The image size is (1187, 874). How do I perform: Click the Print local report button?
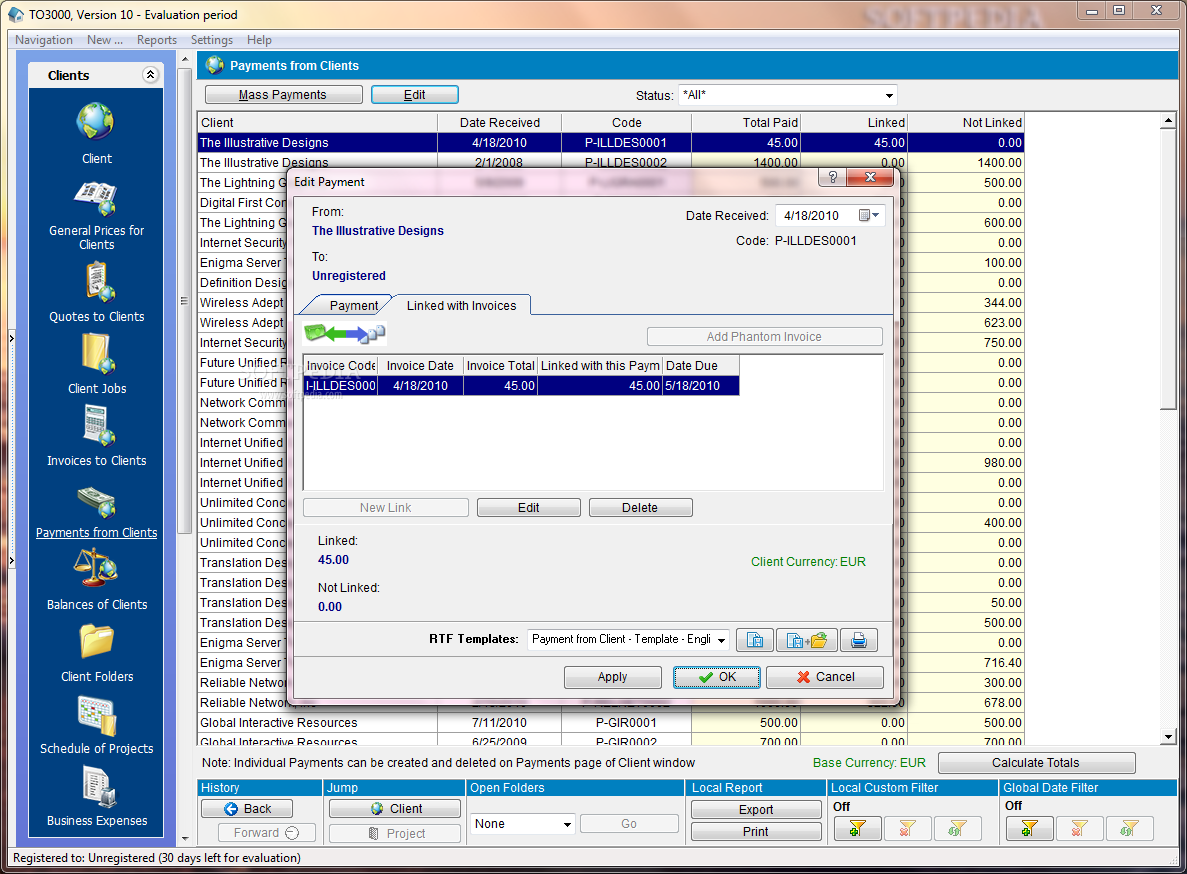(756, 832)
